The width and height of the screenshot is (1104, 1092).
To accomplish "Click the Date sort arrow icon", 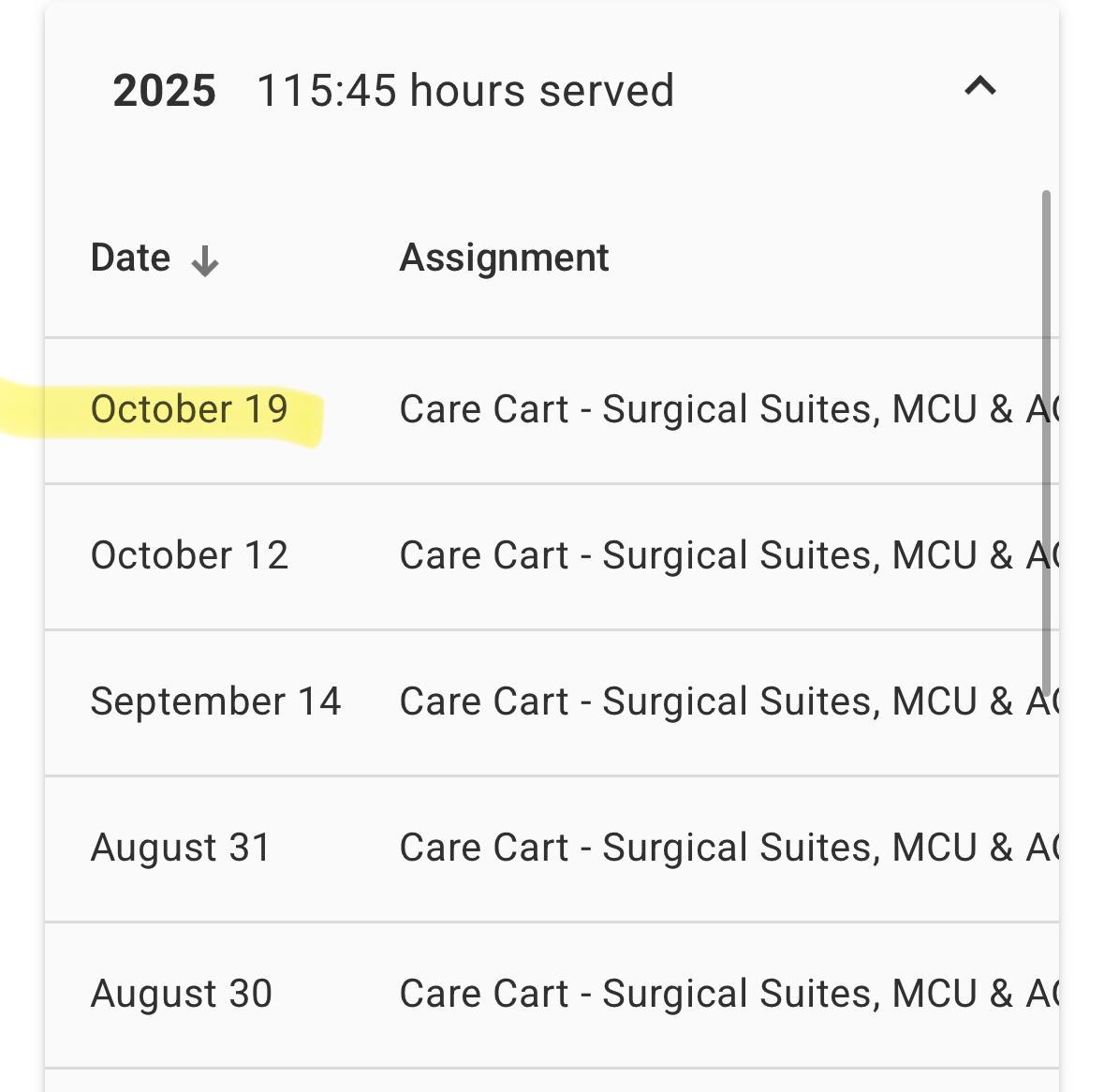I will coord(205,261).
